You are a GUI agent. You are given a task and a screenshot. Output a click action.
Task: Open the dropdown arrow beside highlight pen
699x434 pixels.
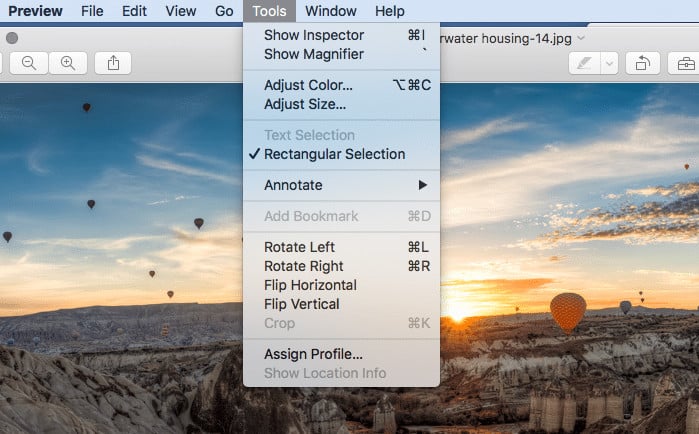pyautogui.click(x=609, y=63)
